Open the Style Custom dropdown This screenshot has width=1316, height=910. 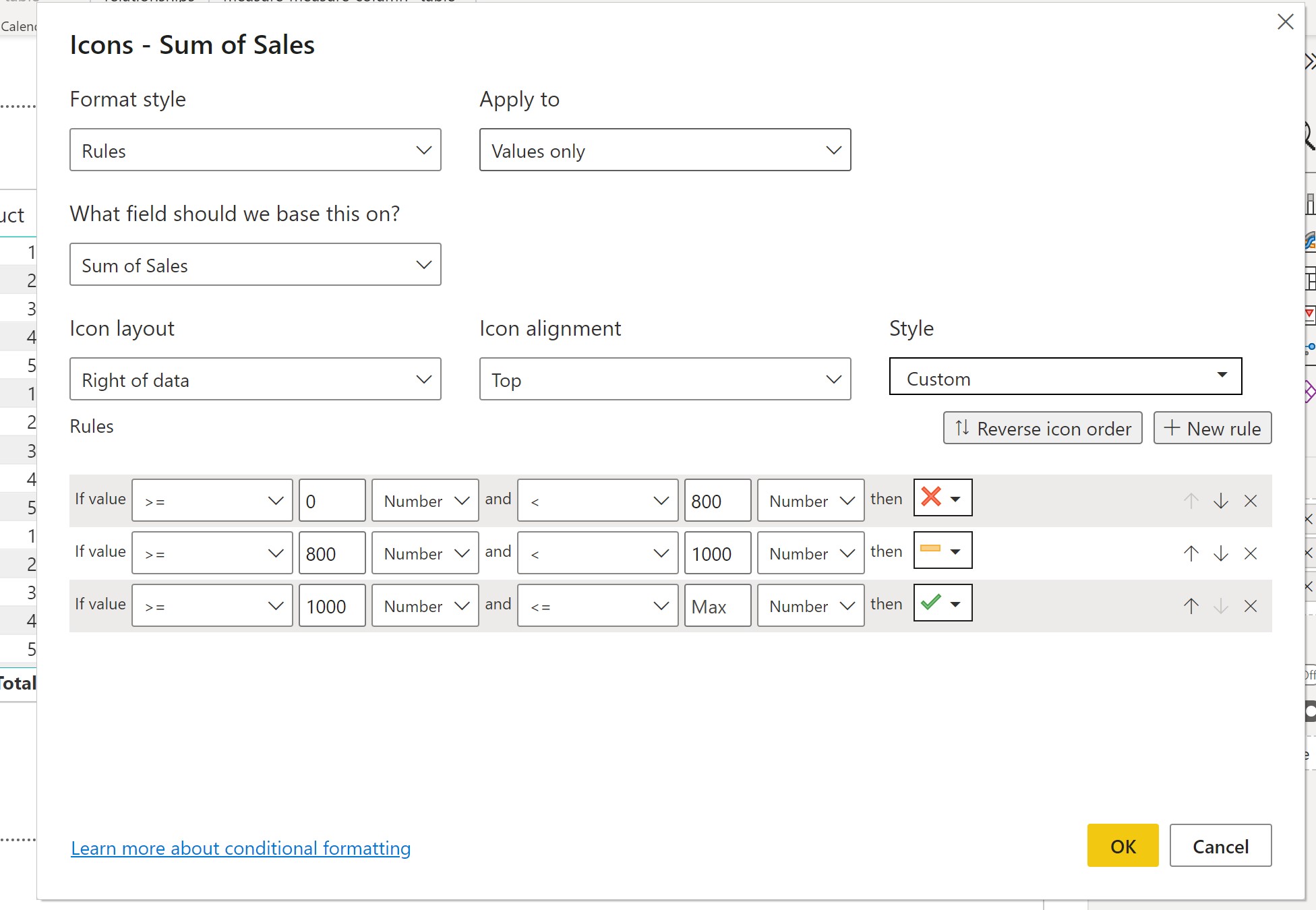(x=1065, y=376)
